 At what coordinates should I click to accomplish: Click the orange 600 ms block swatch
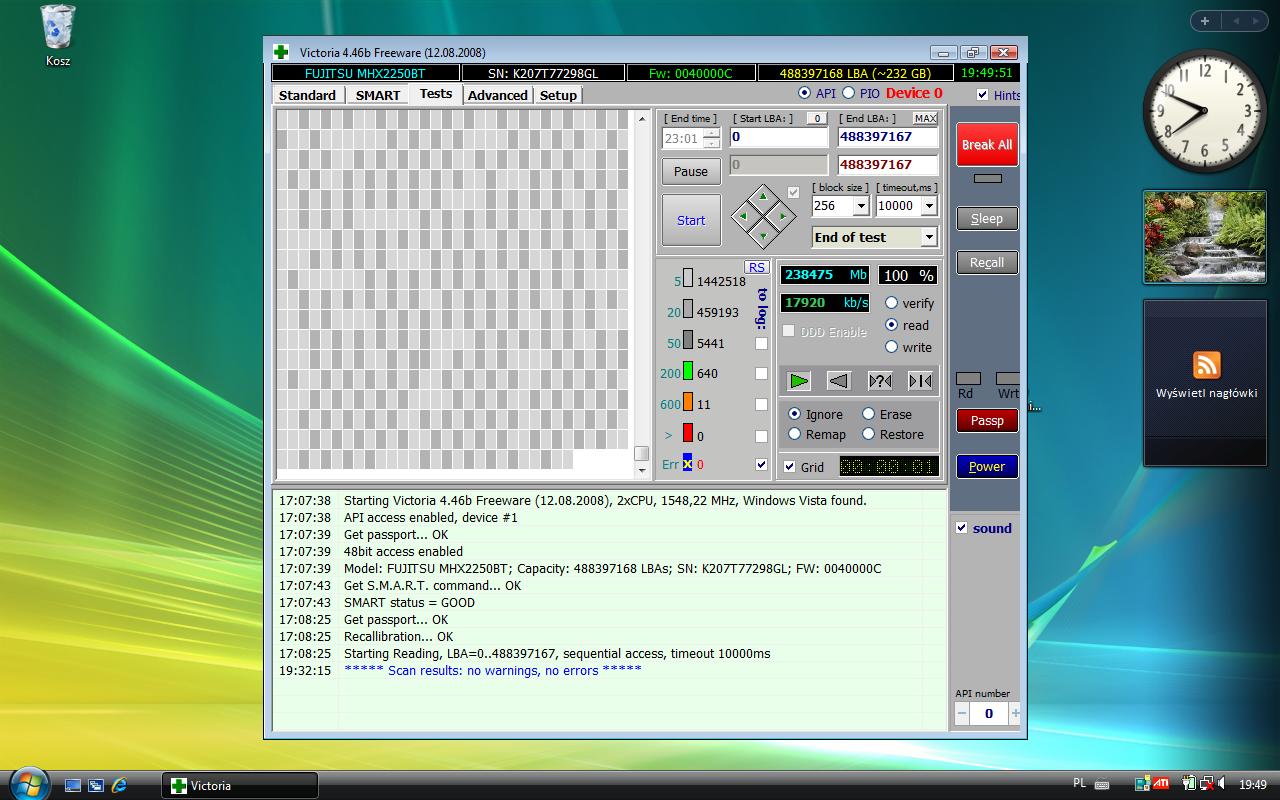coord(688,403)
